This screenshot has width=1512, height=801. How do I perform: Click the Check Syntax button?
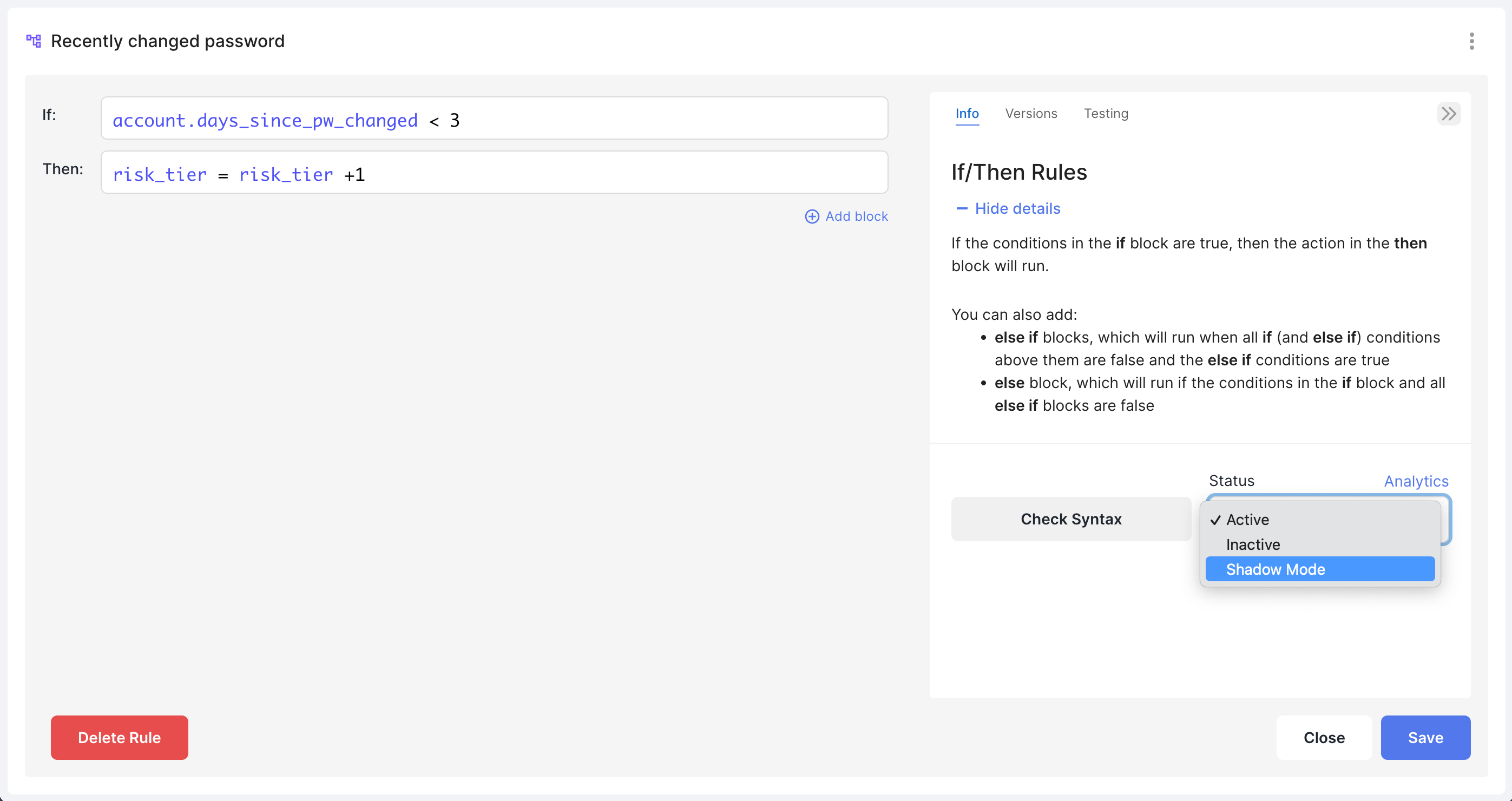pos(1070,520)
